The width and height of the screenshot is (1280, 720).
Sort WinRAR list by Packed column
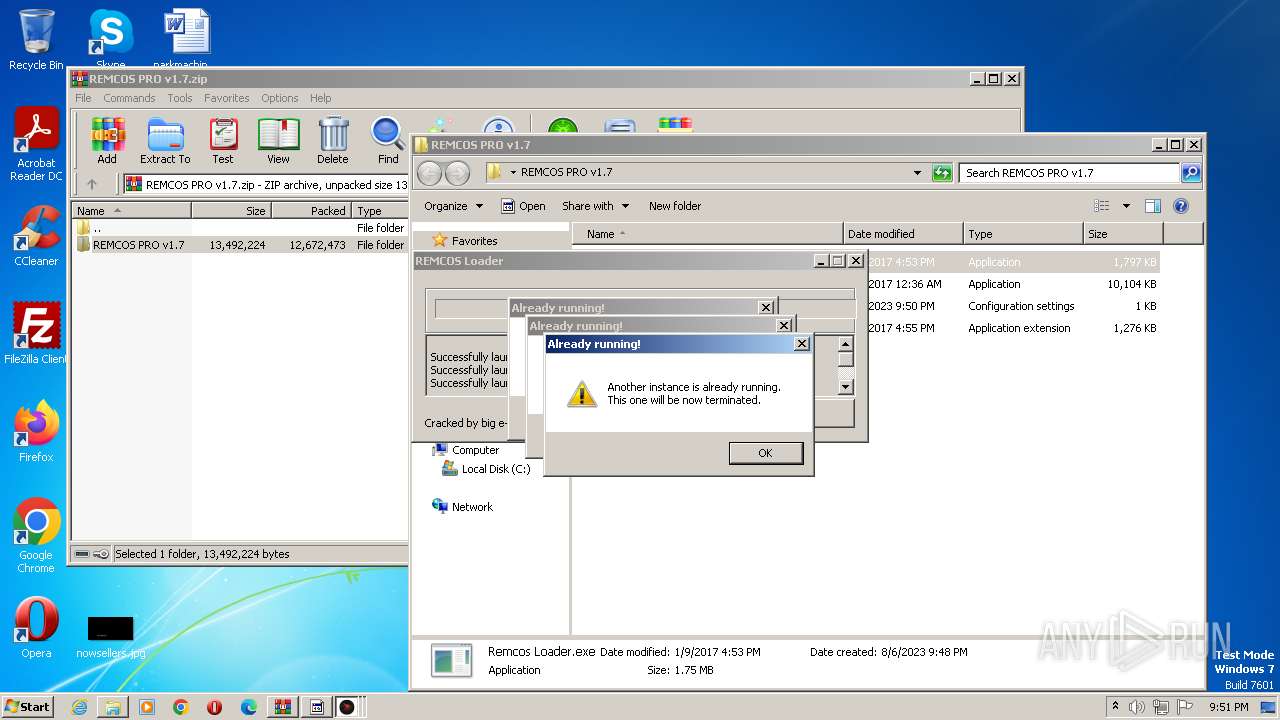click(x=311, y=211)
